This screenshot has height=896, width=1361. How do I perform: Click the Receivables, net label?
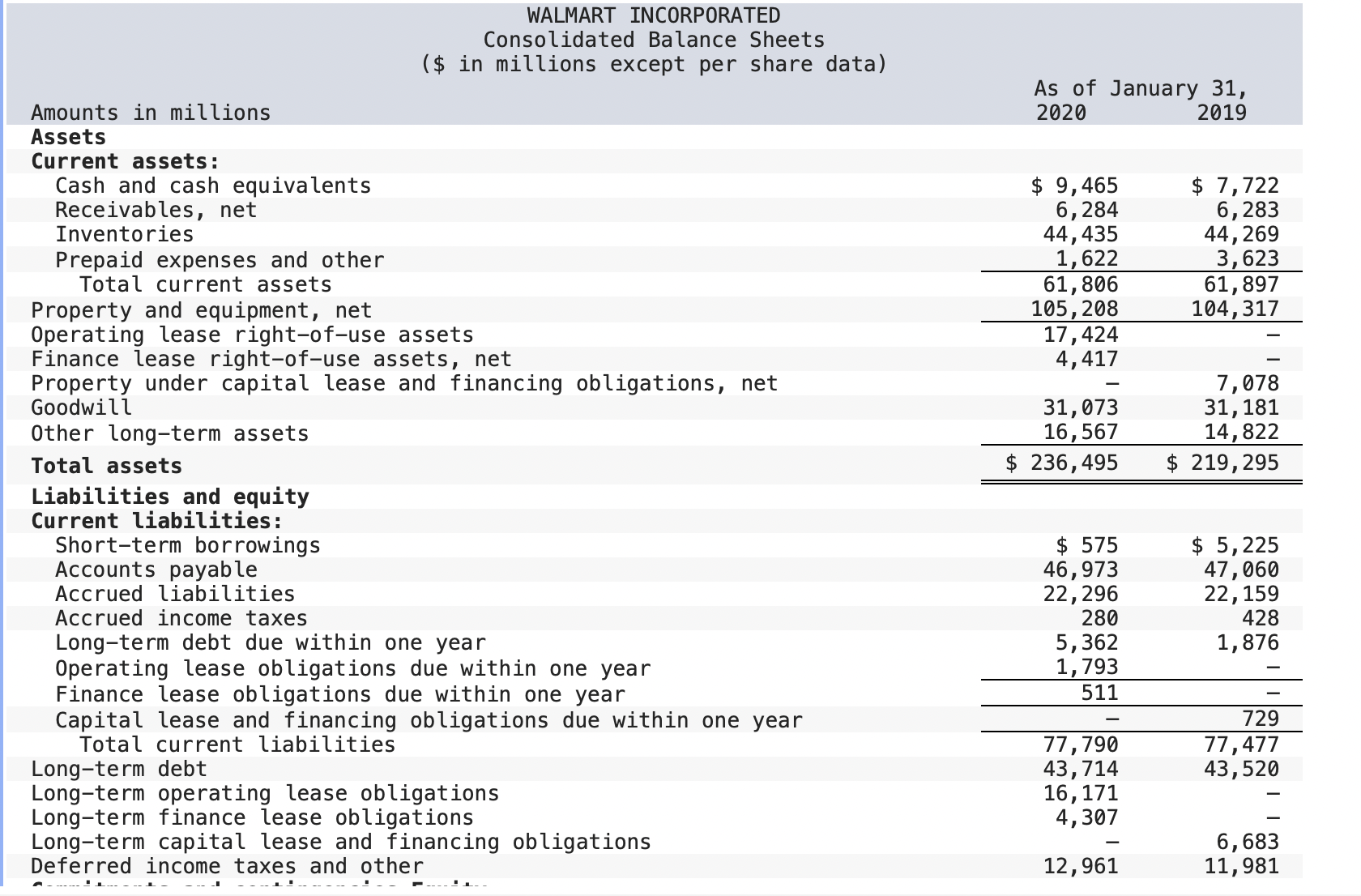(156, 210)
